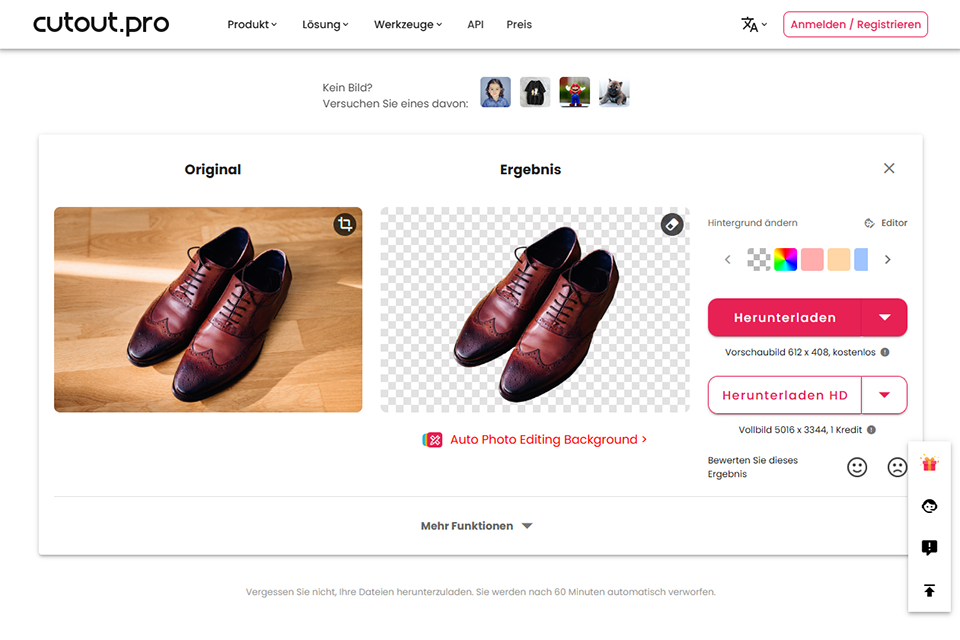Select the pink background color swatch
This screenshot has width=960, height=640.
[x=812, y=260]
